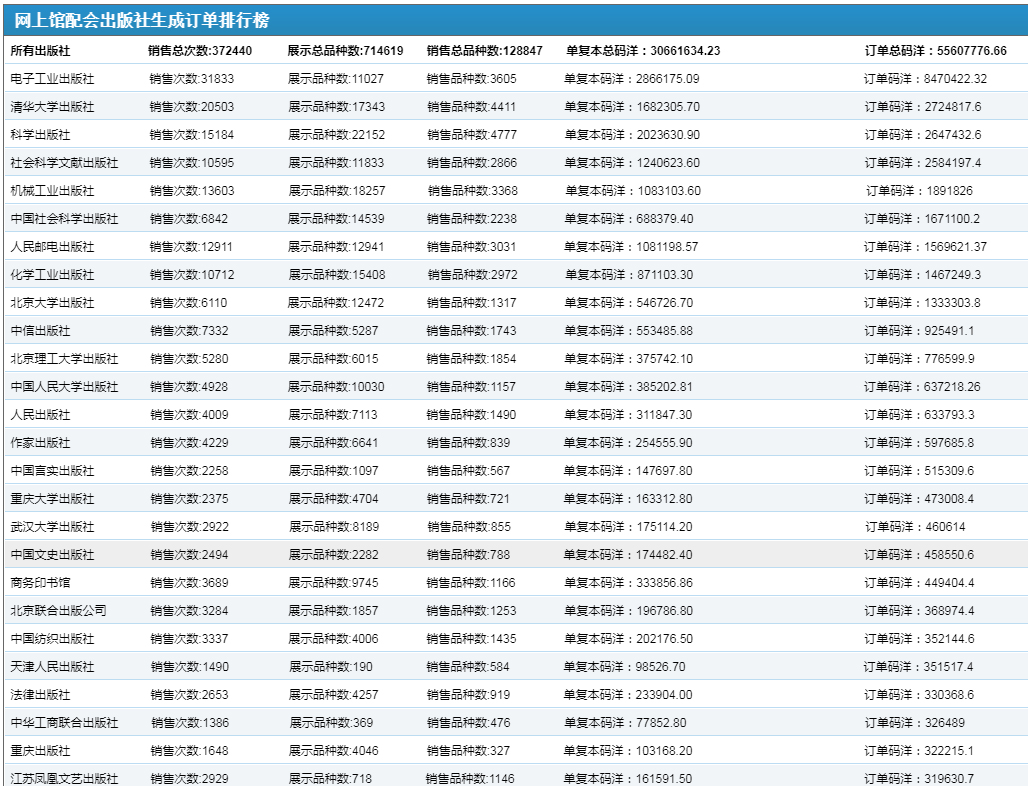
Task: Click the page title 网上馆配会出版社生成订单排行榜
Action: 141,21
